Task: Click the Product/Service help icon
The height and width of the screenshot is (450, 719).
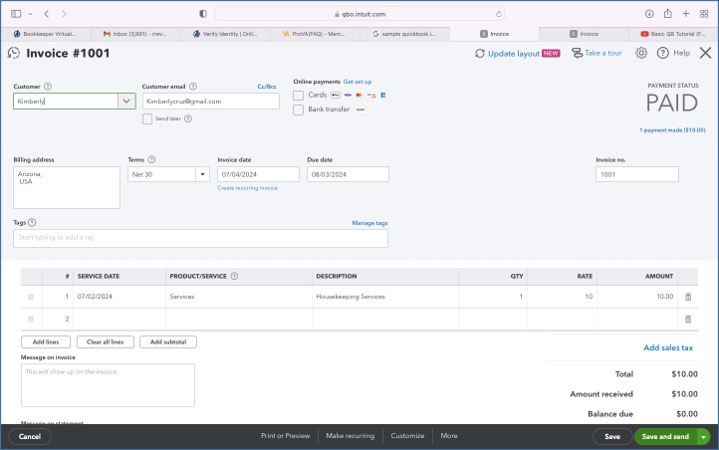Action: click(x=234, y=276)
